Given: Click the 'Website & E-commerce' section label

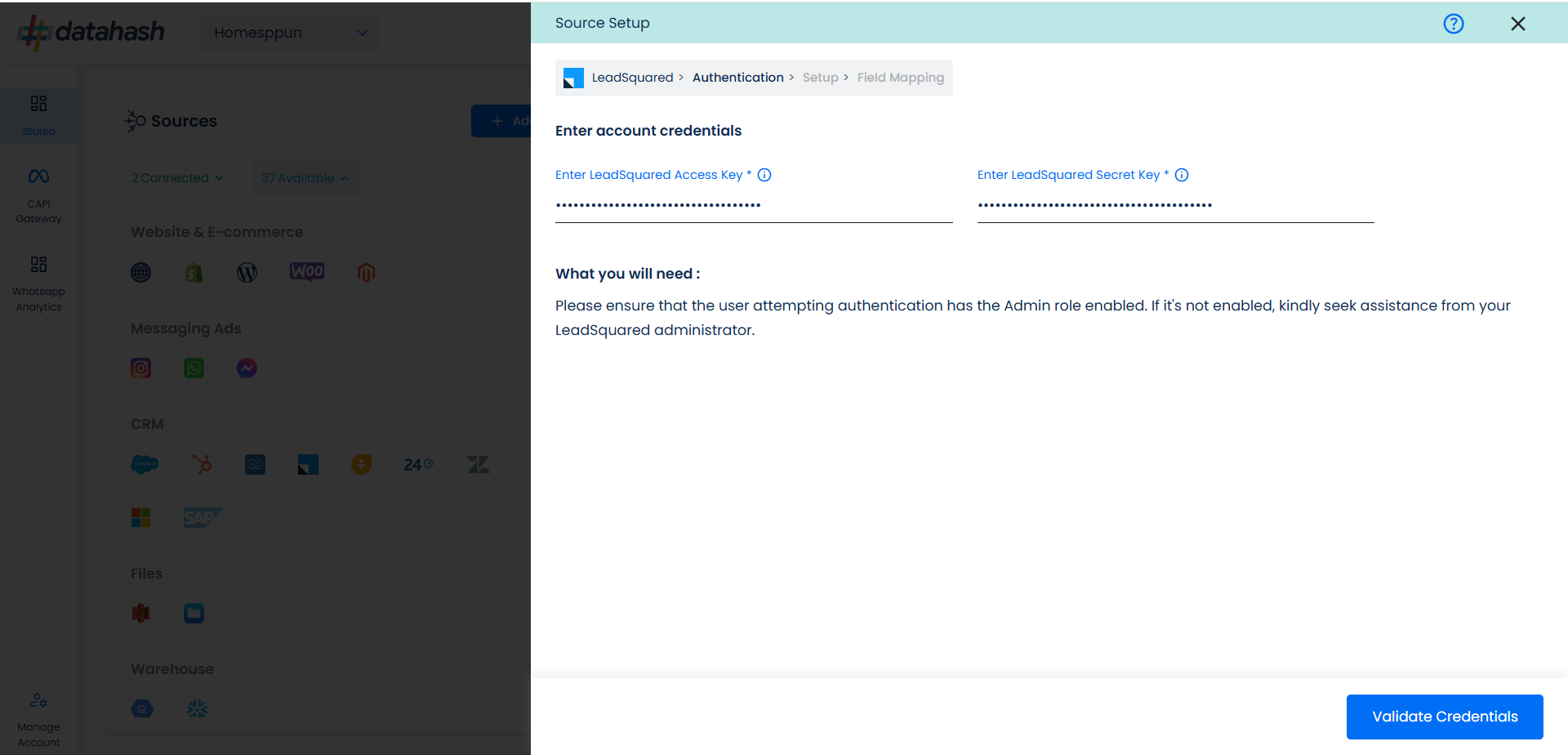Looking at the screenshot, I should (x=216, y=232).
